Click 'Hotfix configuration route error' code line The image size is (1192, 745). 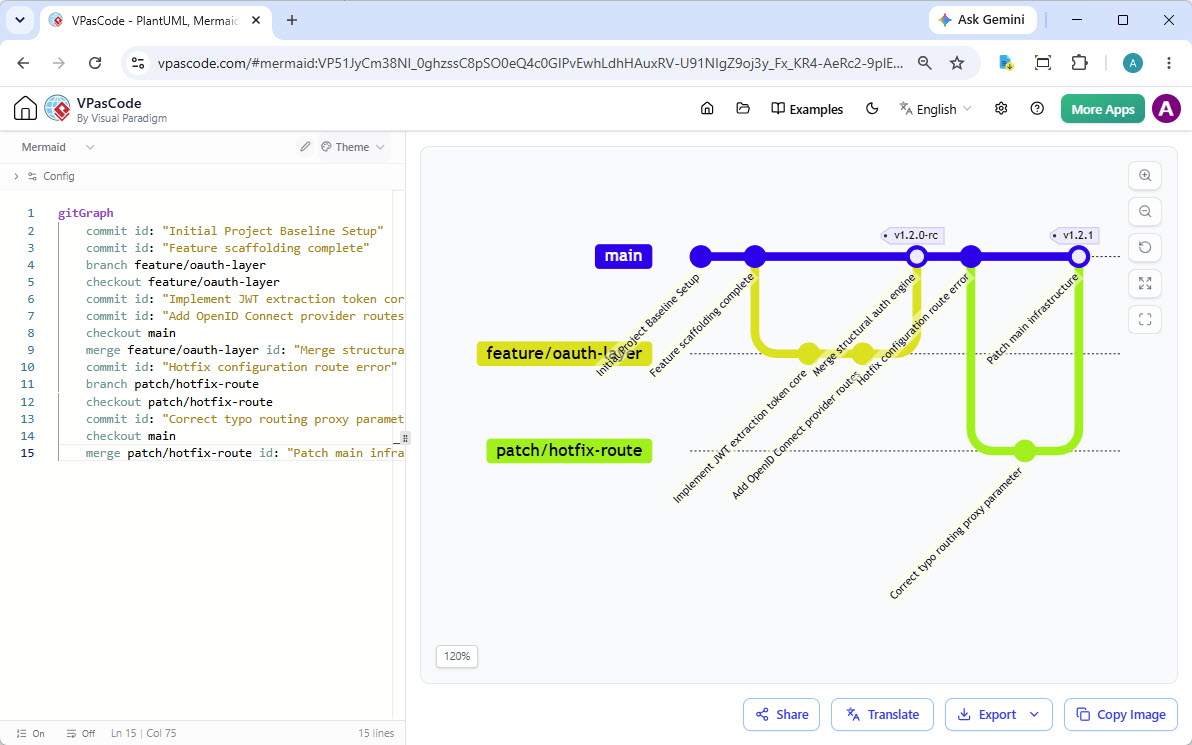[x=242, y=367]
